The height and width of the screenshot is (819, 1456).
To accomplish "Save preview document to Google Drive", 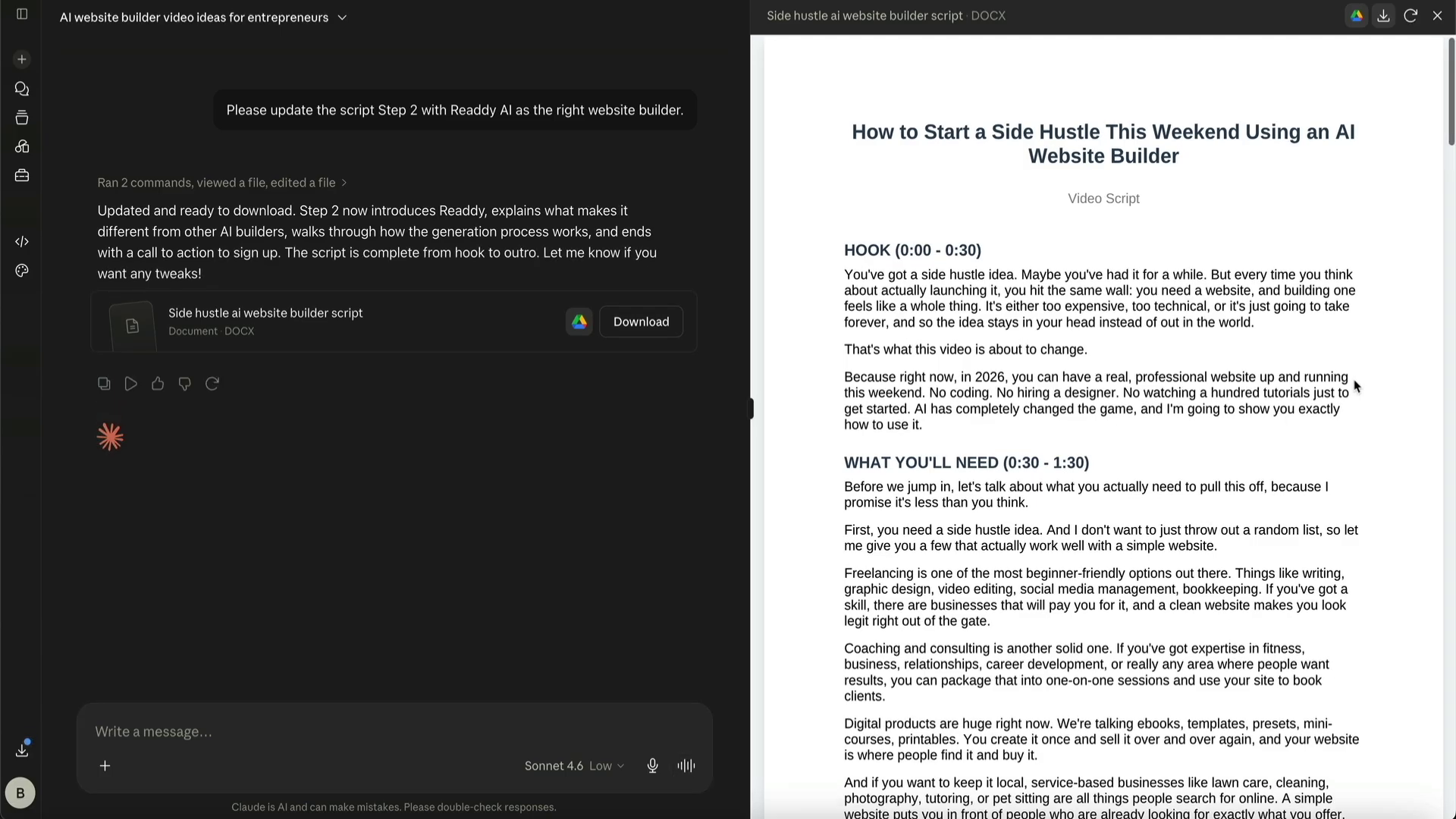I will click(x=1357, y=15).
